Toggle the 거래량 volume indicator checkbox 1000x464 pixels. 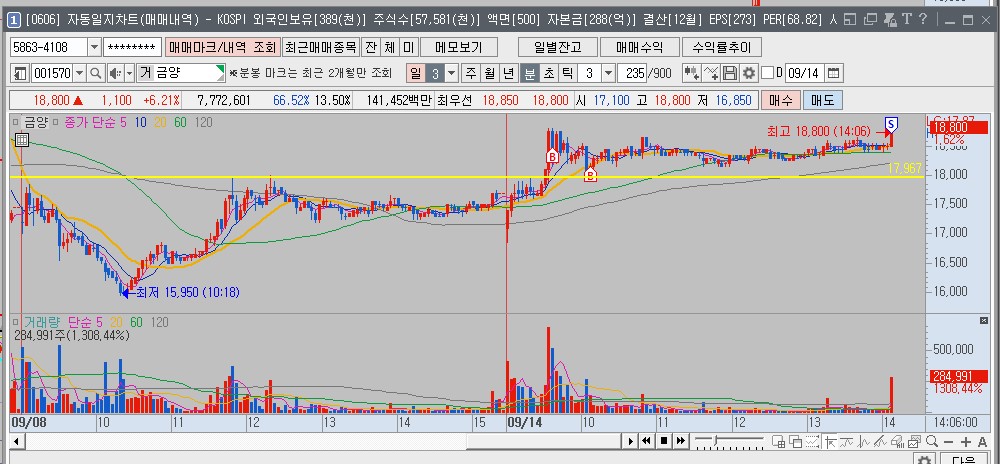pos(16,323)
